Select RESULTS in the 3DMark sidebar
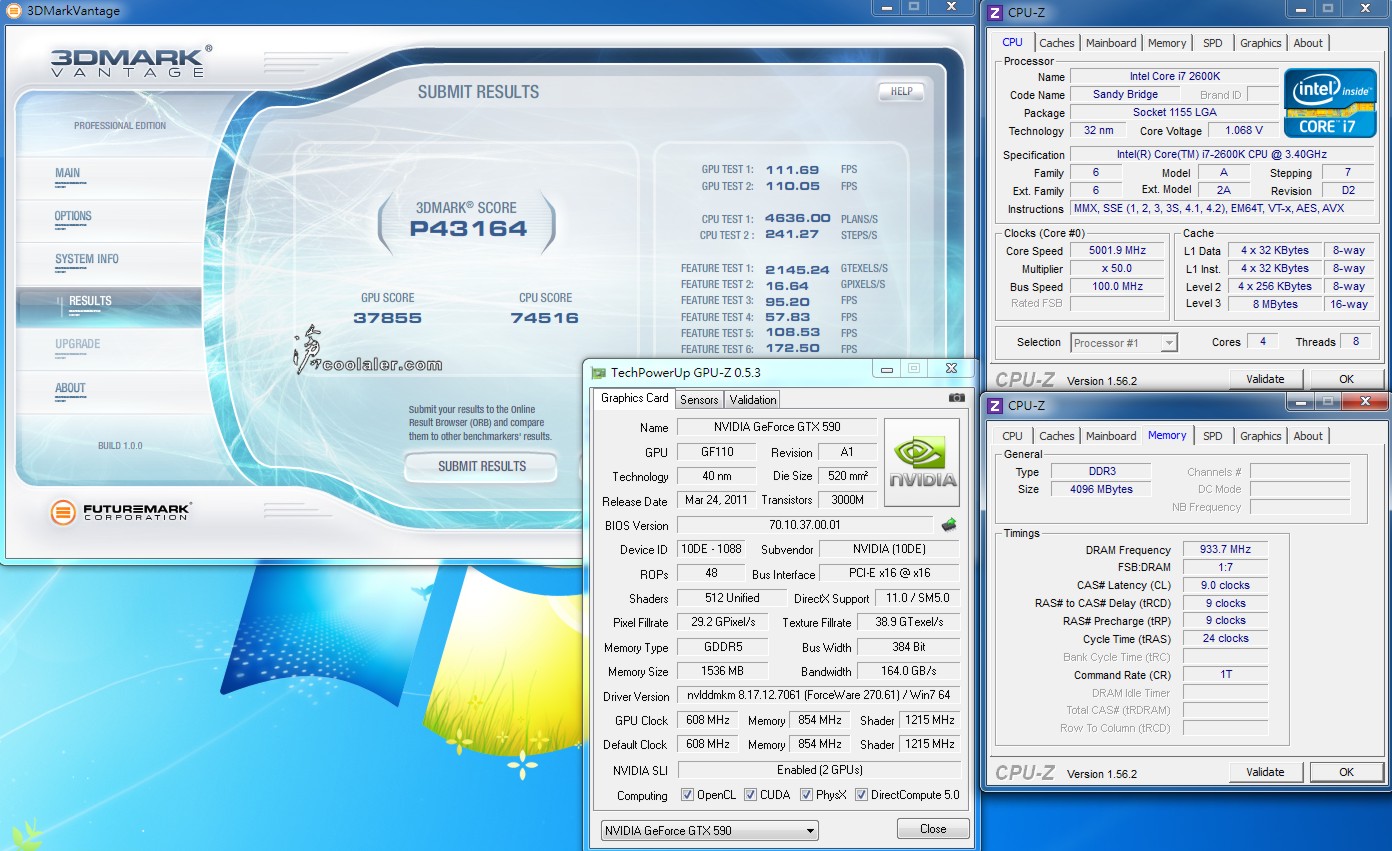The image size is (1392, 851). (109, 306)
